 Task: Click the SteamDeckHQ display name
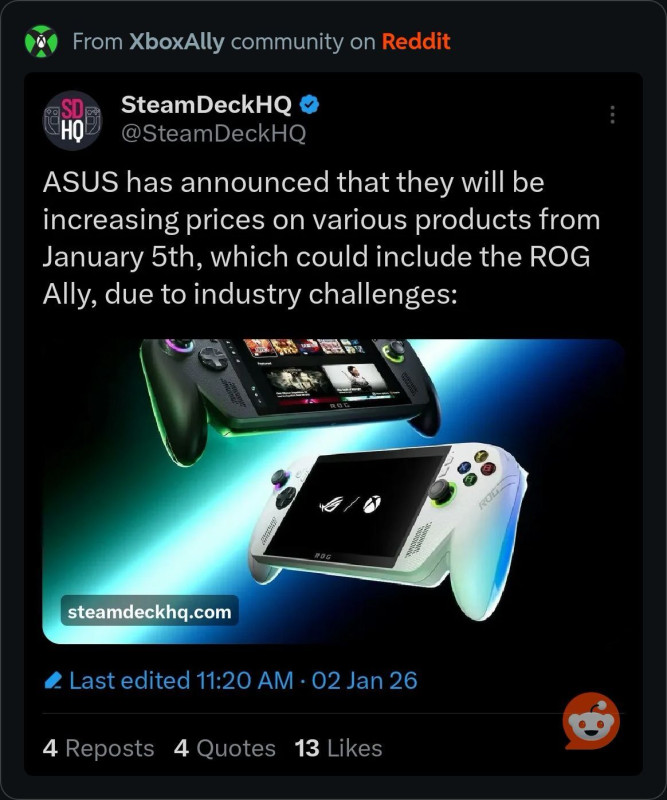[205, 105]
